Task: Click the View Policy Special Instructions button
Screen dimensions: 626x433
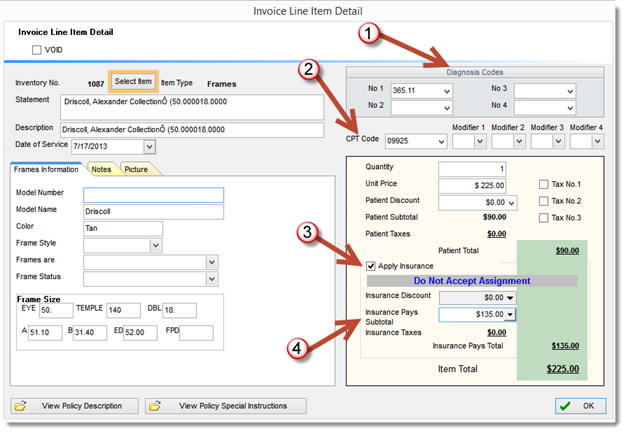Action: tap(226, 406)
